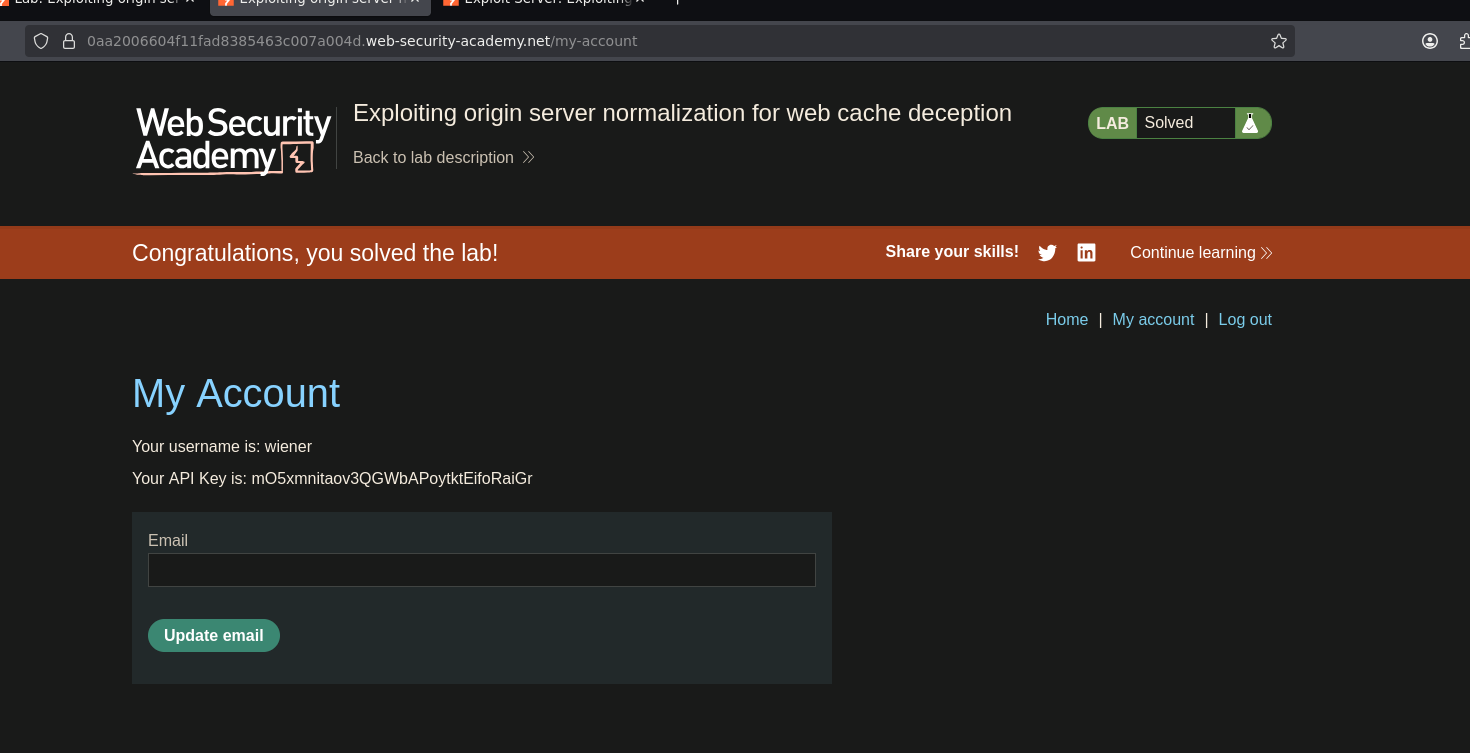The image size is (1470, 753).
Task: Go to the Home link
Action: 1067,320
